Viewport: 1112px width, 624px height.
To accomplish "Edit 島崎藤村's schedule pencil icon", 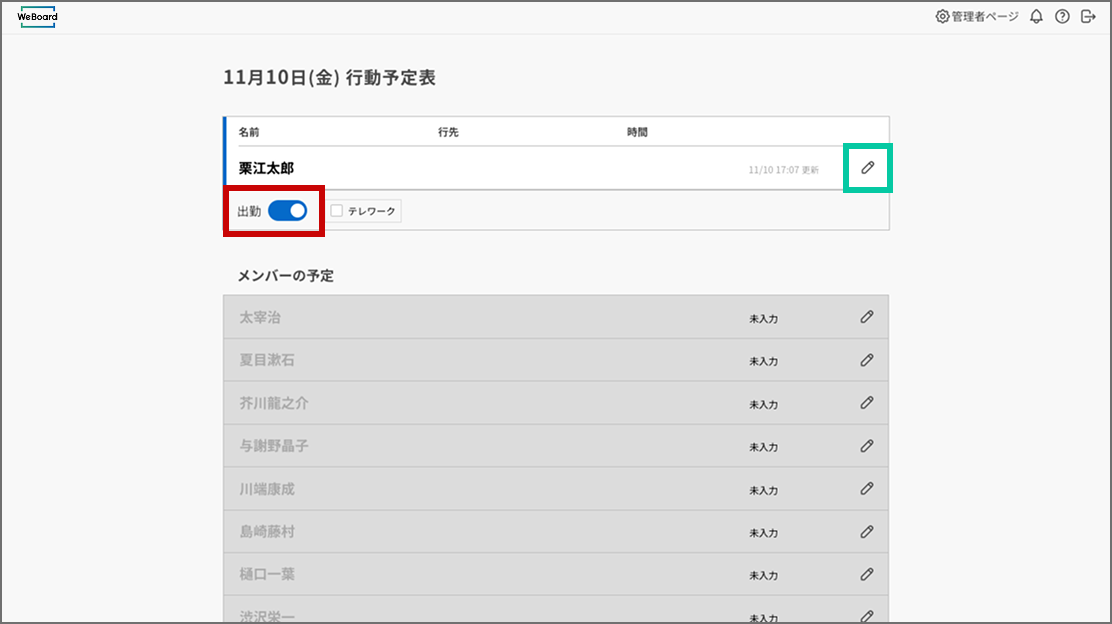I will tap(866, 532).
